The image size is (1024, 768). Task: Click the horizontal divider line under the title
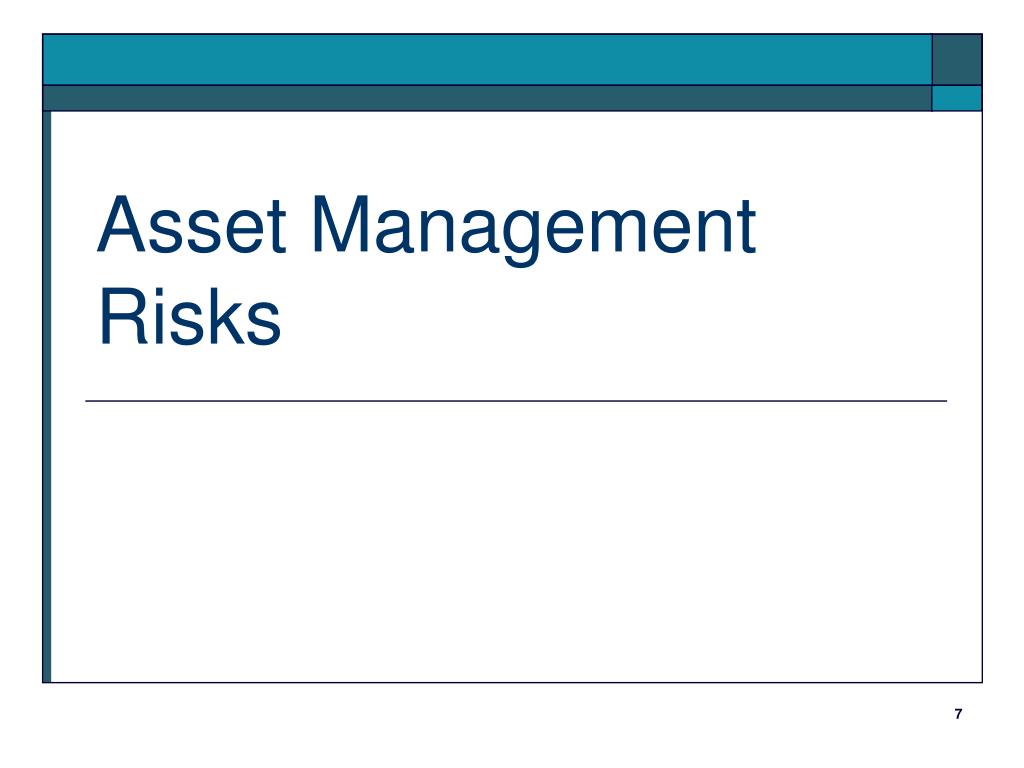point(516,401)
